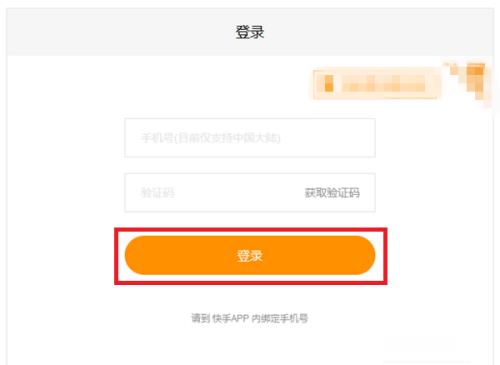This screenshot has height=365, width=500.
Task: Click the small orange icon inside tooltip
Action: pyautogui.click(x=329, y=83)
